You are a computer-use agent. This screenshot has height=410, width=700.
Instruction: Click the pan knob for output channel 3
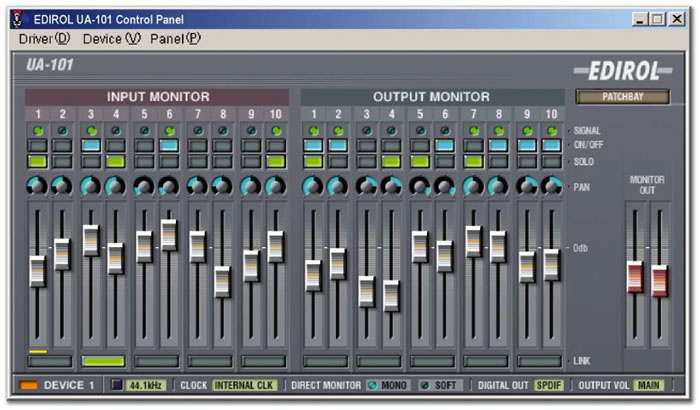click(x=366, y=186)
